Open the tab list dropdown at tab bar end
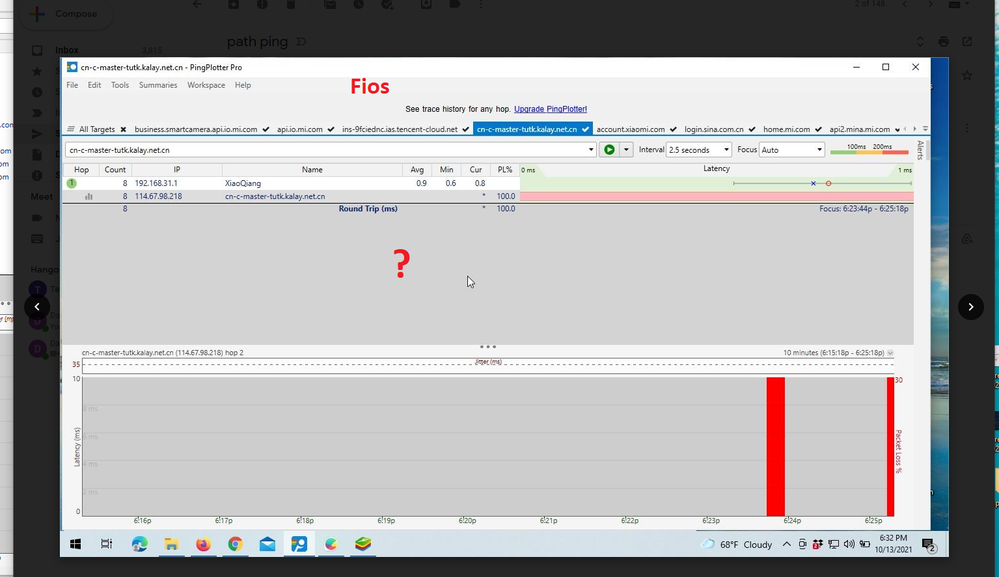Image resolution: width=999 pixels, height=577 pixels. (x=925, y=129)
